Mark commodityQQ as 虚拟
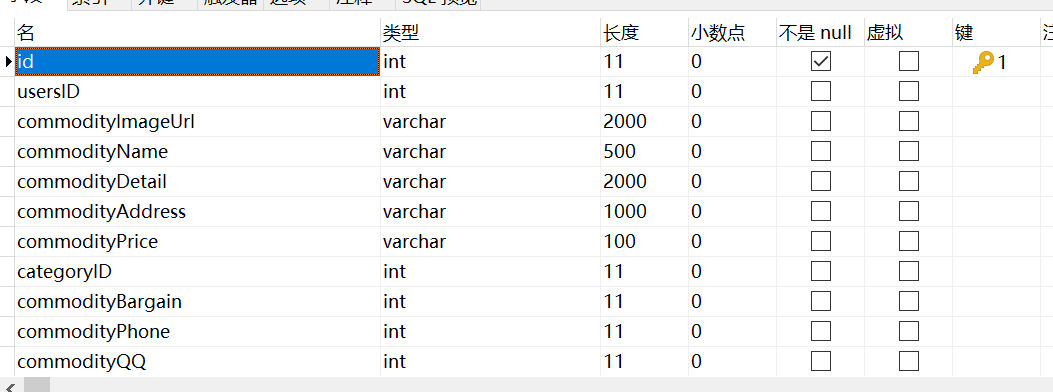1053x392 pixels. click(909, 362)
